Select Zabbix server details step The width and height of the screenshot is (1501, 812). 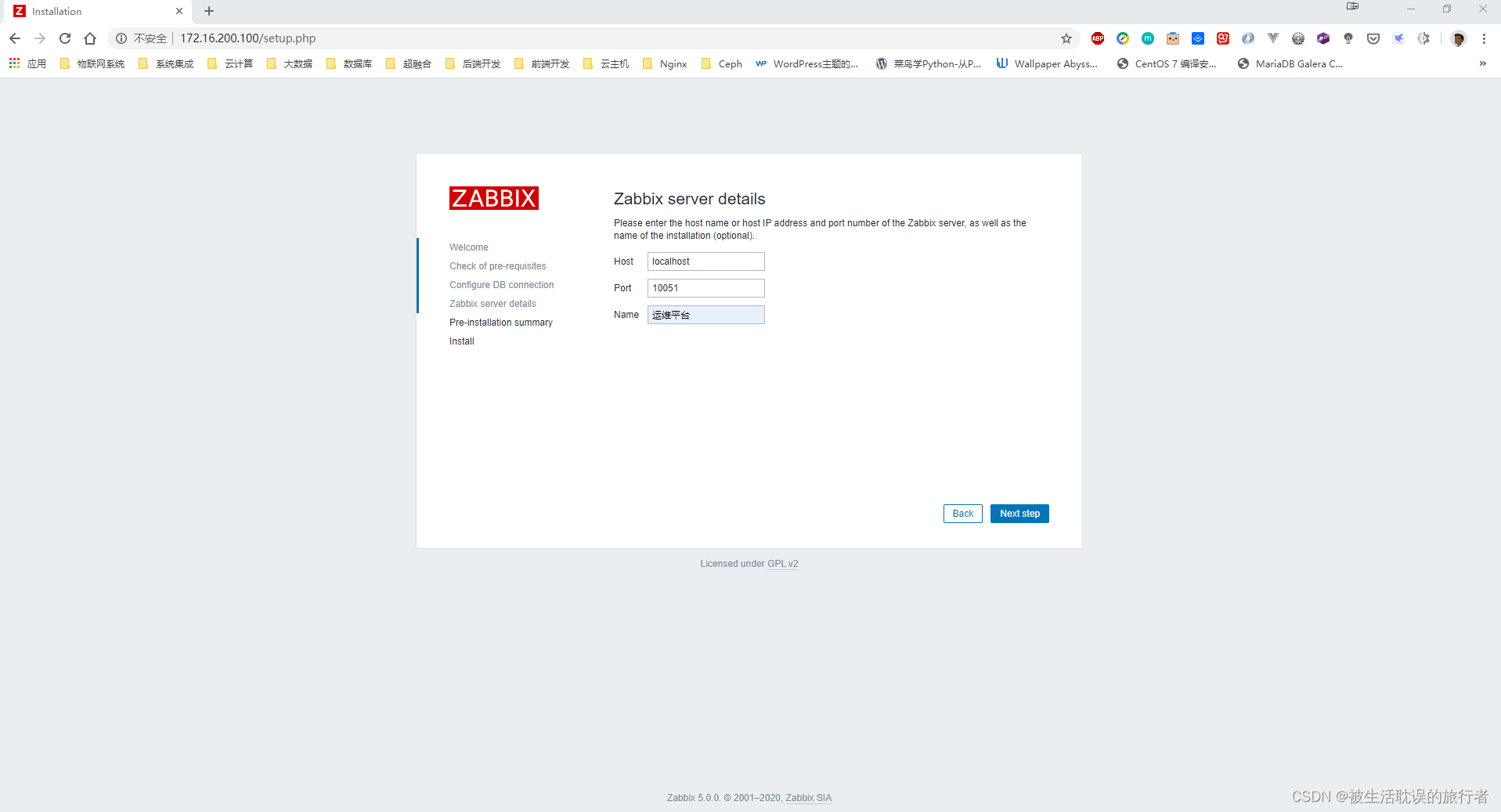(x=493, y=304)
